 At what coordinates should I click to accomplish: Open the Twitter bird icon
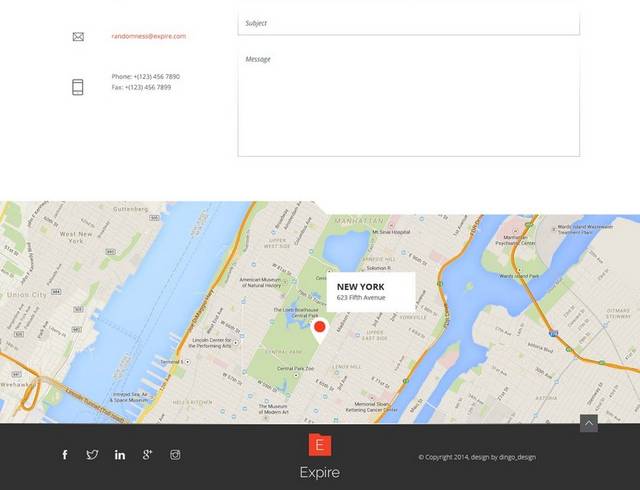point(92,455)
